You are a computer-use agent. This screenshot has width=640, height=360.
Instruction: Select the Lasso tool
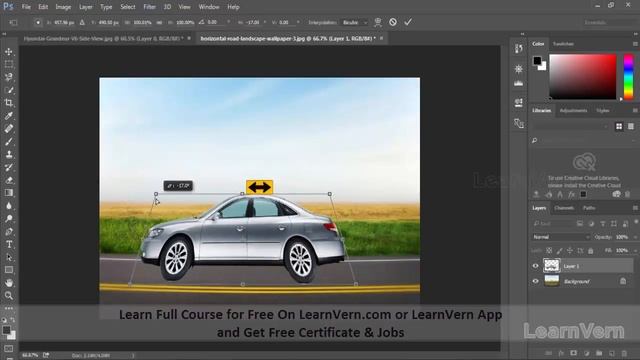[x=9, y=77]
